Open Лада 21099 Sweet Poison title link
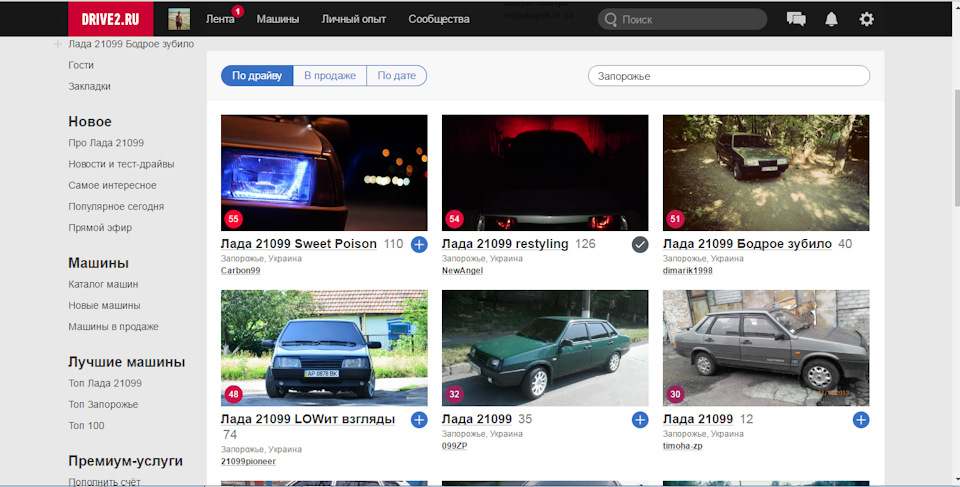The width and height of the screenshot is (960, 487). click(299, 244)
